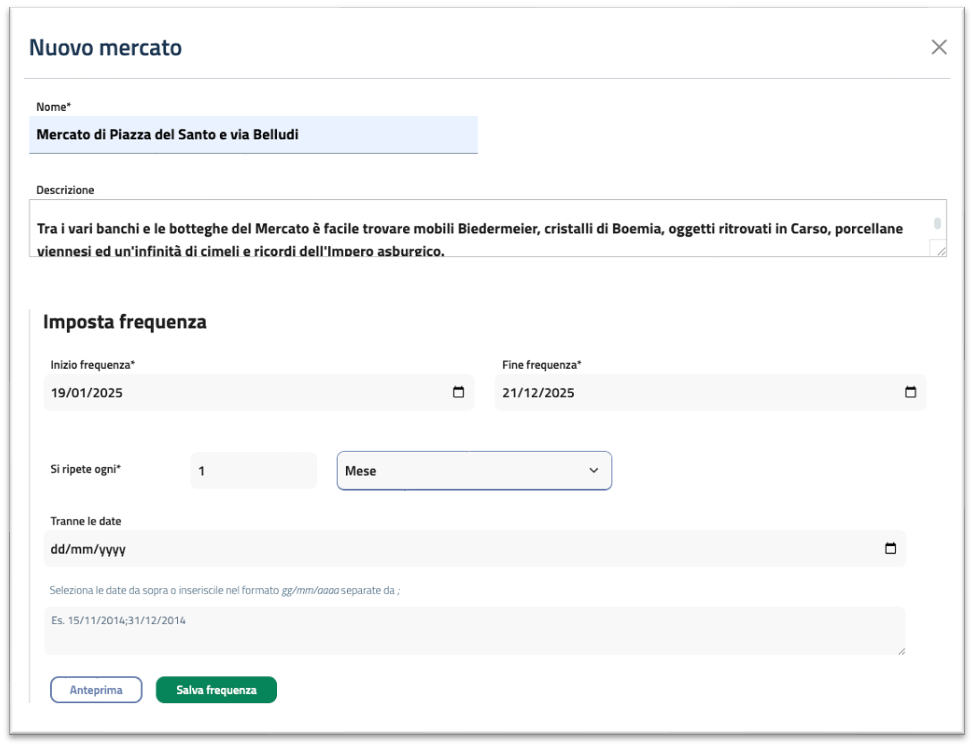Select year segment of Inizio frequenza date

[107, 393]
